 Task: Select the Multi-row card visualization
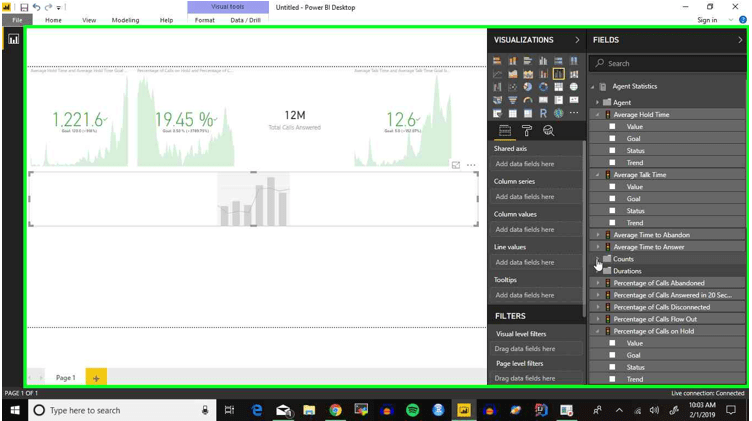tap(558, 100)
